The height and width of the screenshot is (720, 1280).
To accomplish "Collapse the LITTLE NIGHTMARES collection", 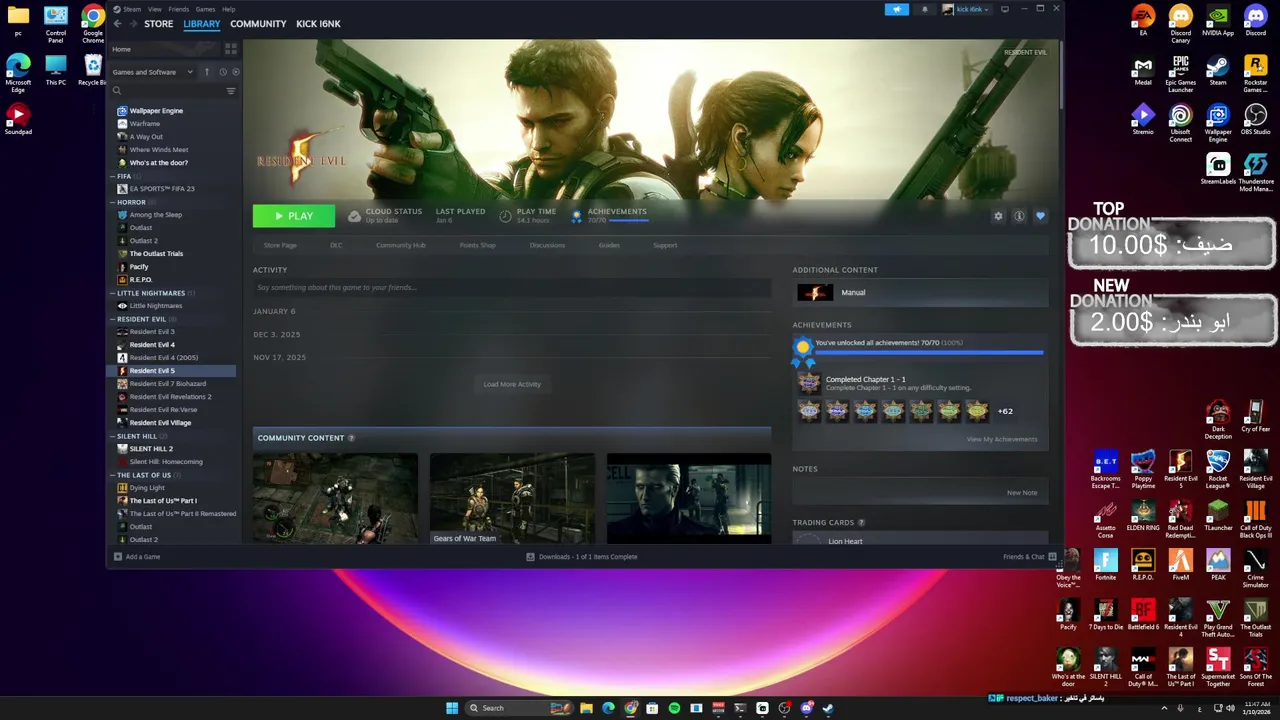I will pyautogui.click(x=113, y=293).
